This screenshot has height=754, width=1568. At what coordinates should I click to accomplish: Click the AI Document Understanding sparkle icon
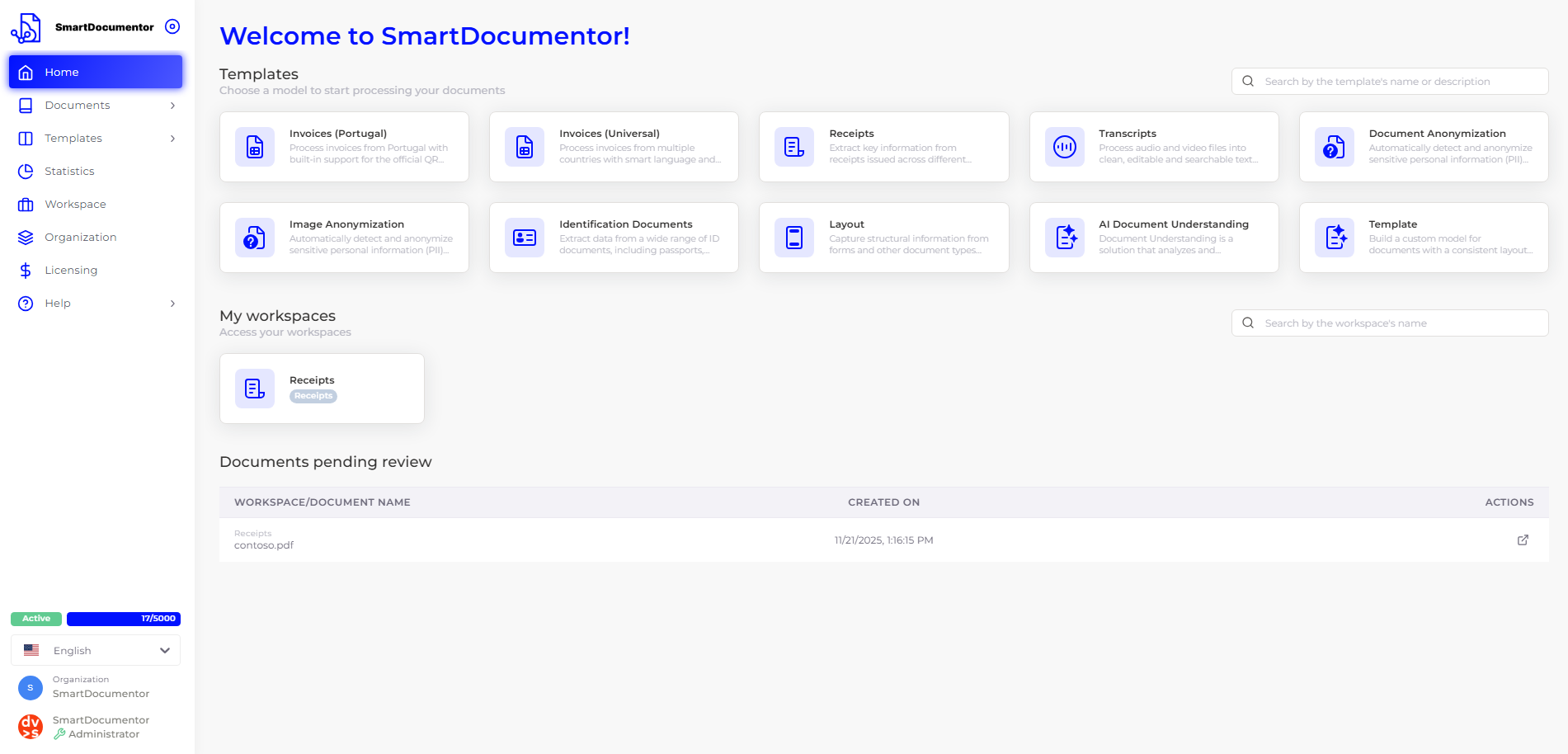point(1064,238)
